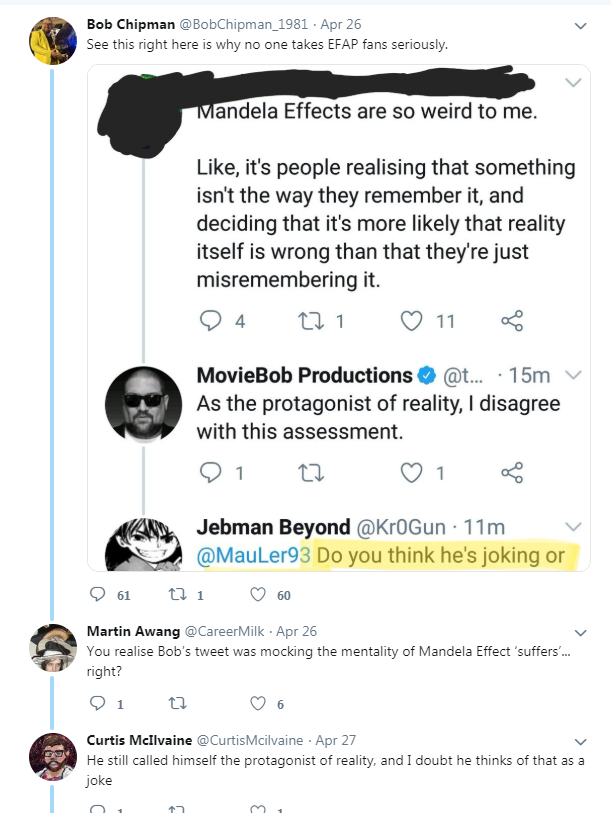Click the @MauLer93 mention link
Screen dimensions: 611x813
[x=254, y=555]
